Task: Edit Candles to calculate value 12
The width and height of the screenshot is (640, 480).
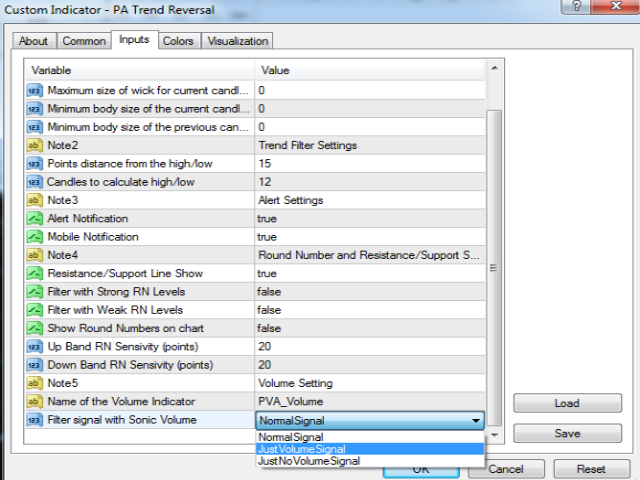Action: [x=370, y=182]
